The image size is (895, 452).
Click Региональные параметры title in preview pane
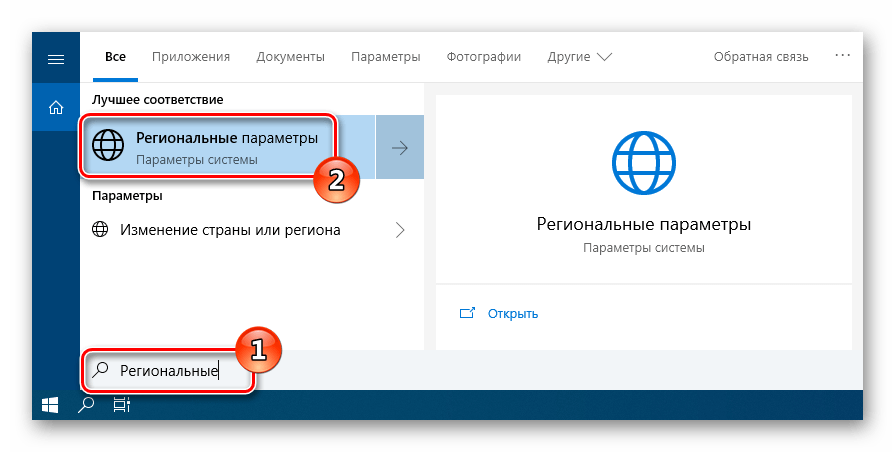tap(643, 224)
